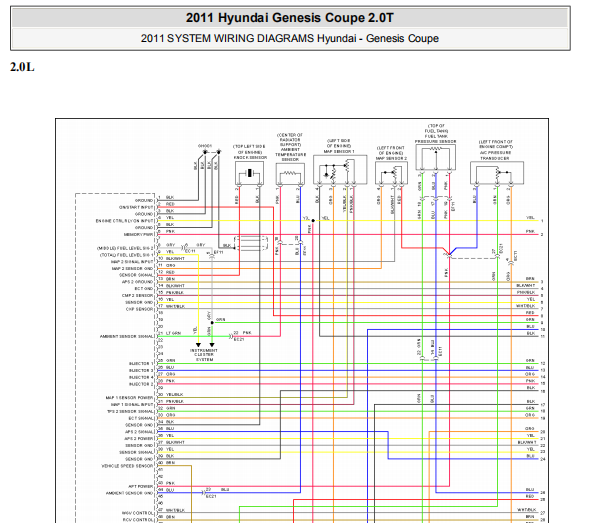Click 'TPS 2 SENSOR SIGNAL' pin label

pyautogui.click(x=130, y=411)
